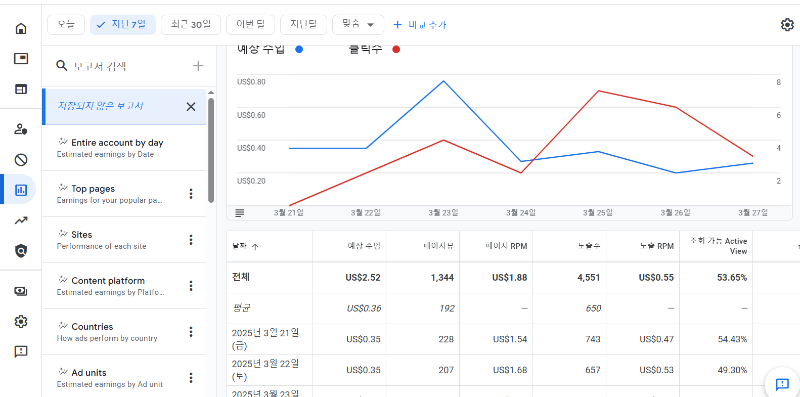The image size is (800, 397).
Task: Open Account settings gear in the sidebar
Action: pos(21,321)
